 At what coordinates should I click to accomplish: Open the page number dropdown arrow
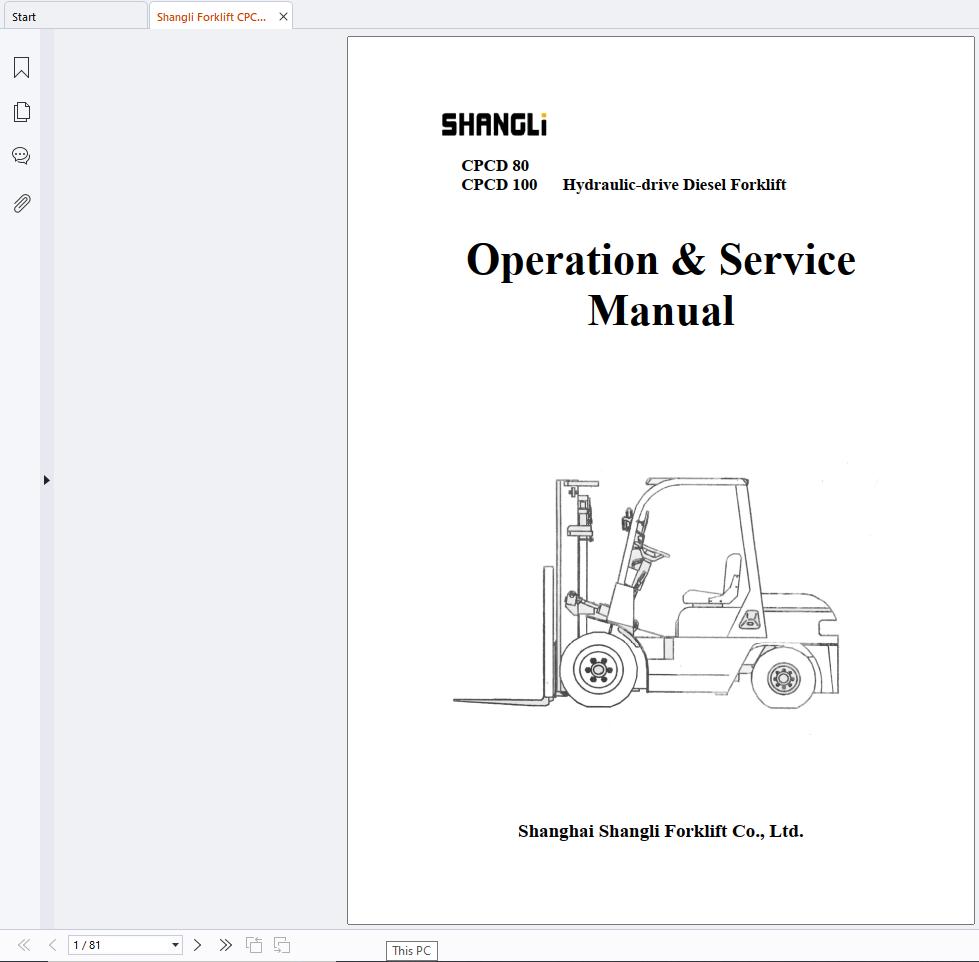175,945
